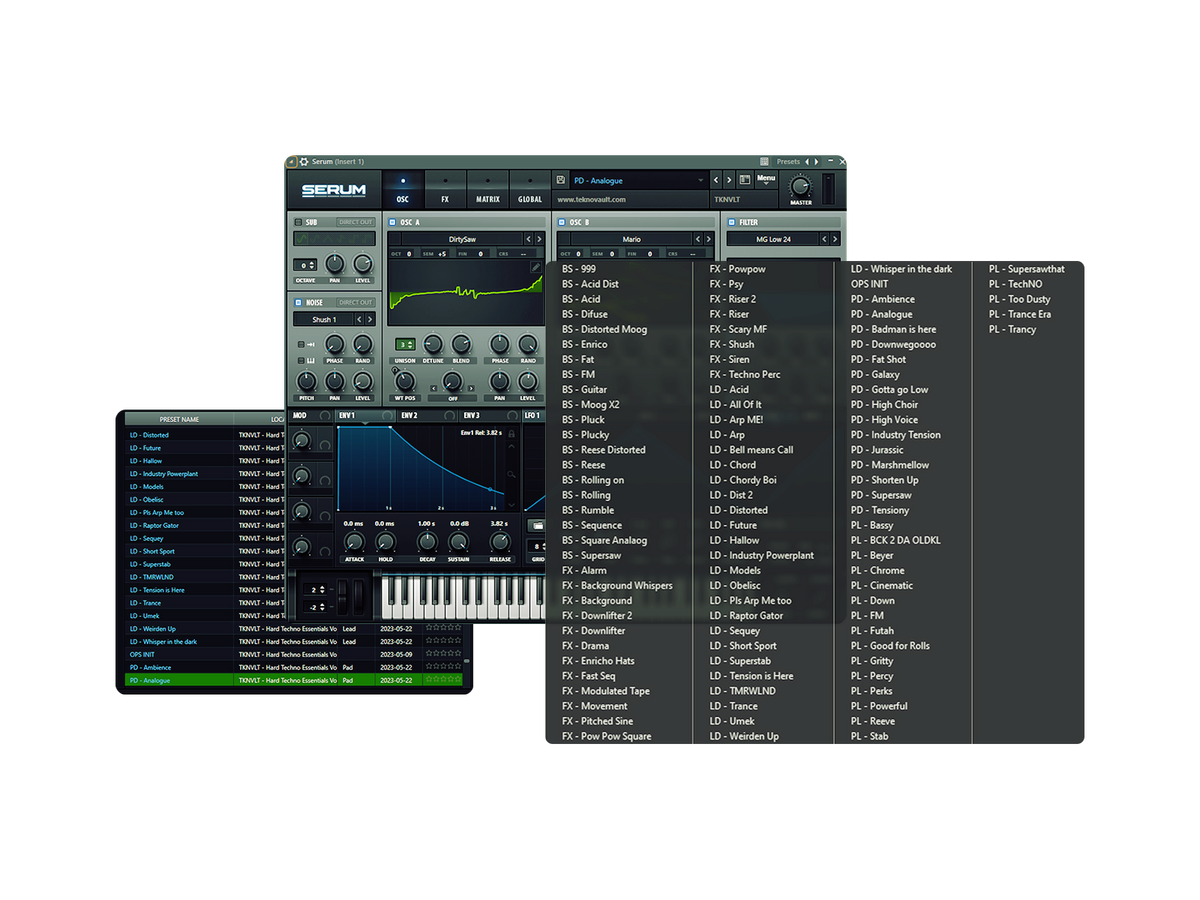Click the GRID button below the Release knob

[x=537, y=559]
